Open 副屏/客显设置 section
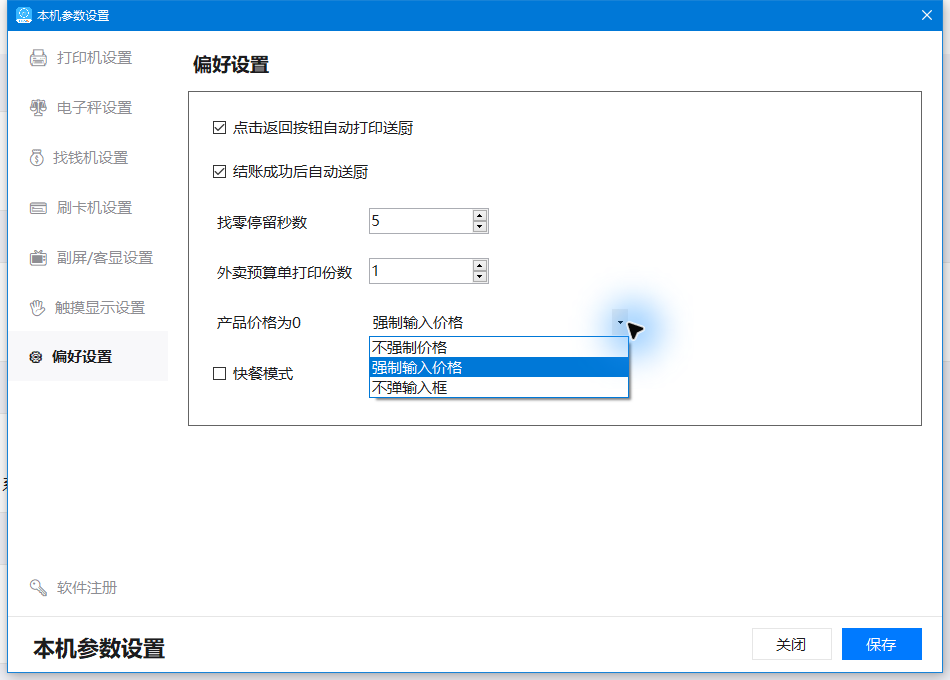950x680 pixels. tap(88, 258)
